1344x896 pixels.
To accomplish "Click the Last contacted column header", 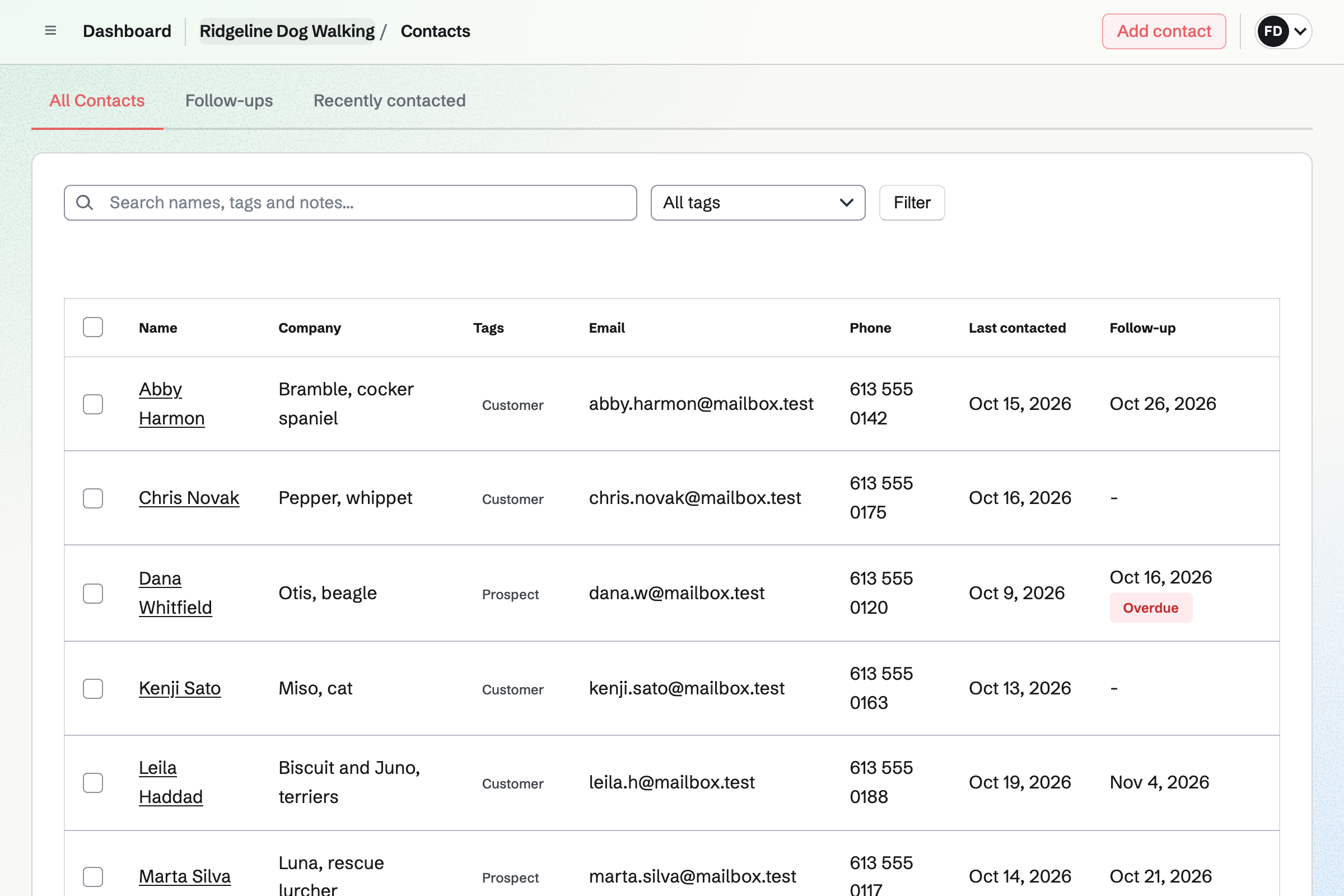I will 1017,328.
